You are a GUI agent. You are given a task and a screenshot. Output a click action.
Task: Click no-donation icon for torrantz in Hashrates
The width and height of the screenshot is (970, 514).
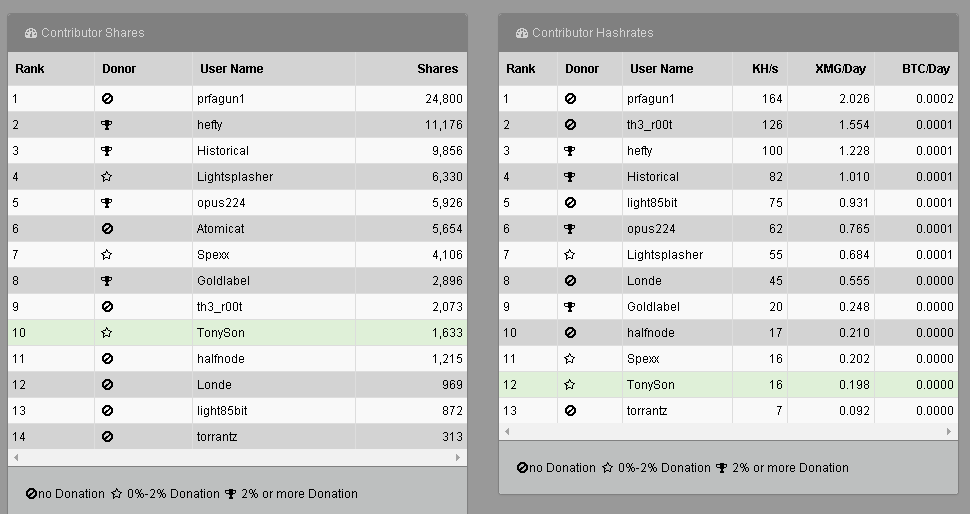point(570,411)
